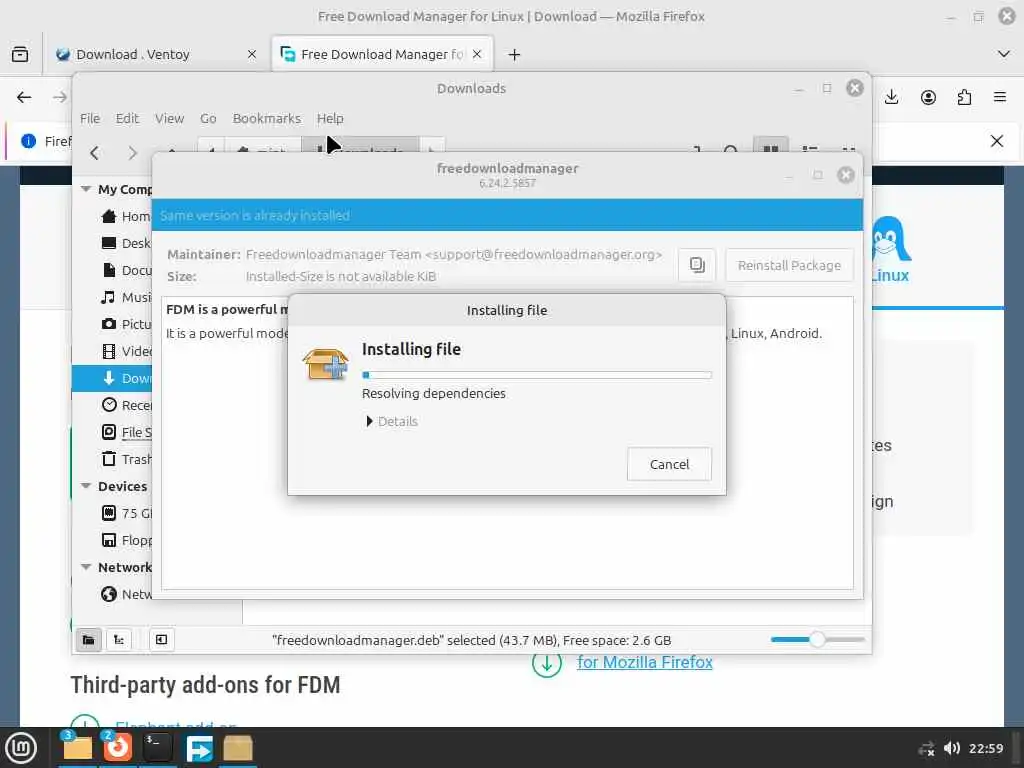Collapse the My Computer sidebar section
This screenshot has width=1024, height=768.
pos(86,189)
